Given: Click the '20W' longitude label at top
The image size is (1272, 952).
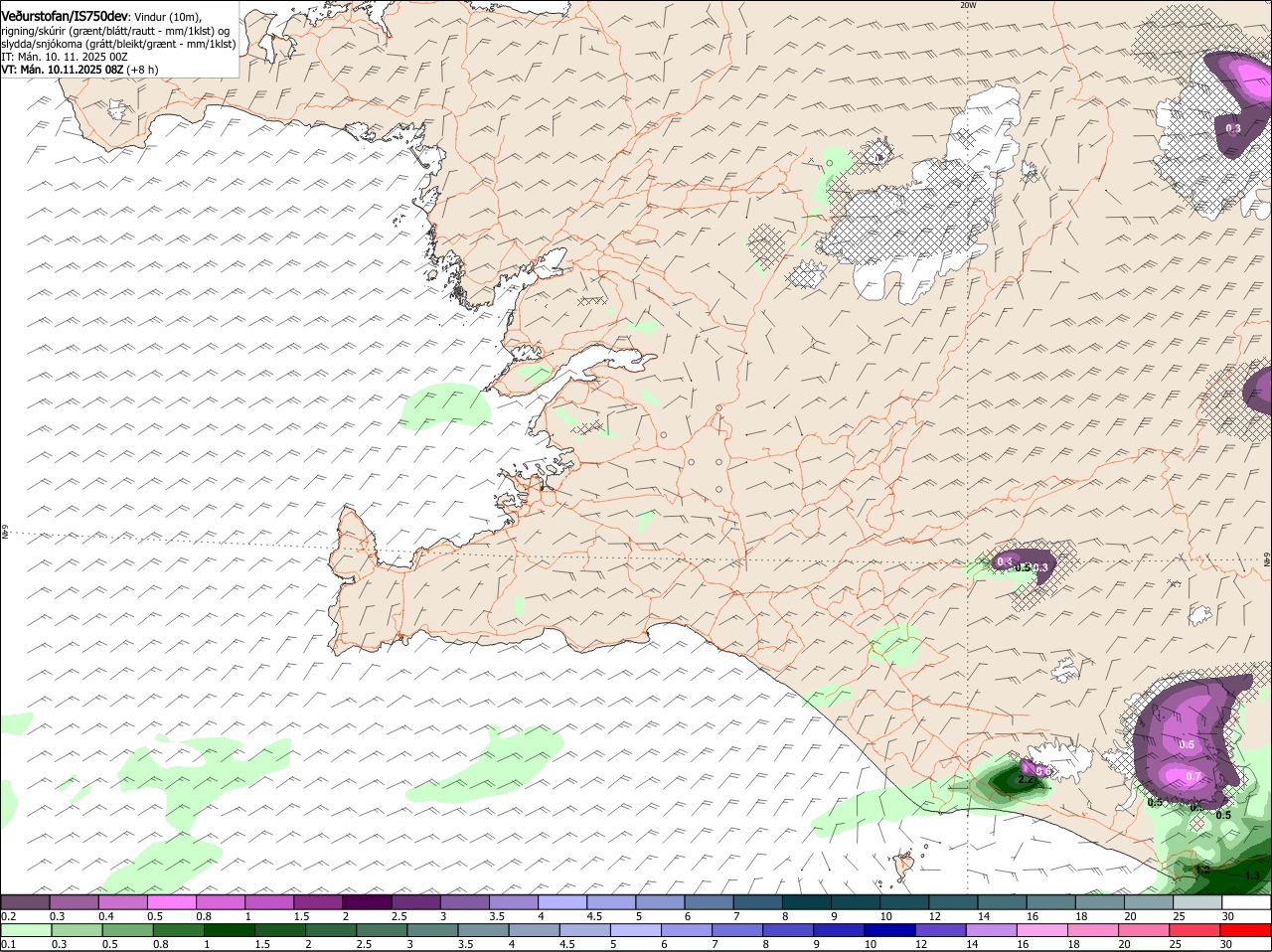Looking at the screenshot, I should pos(968,5).
